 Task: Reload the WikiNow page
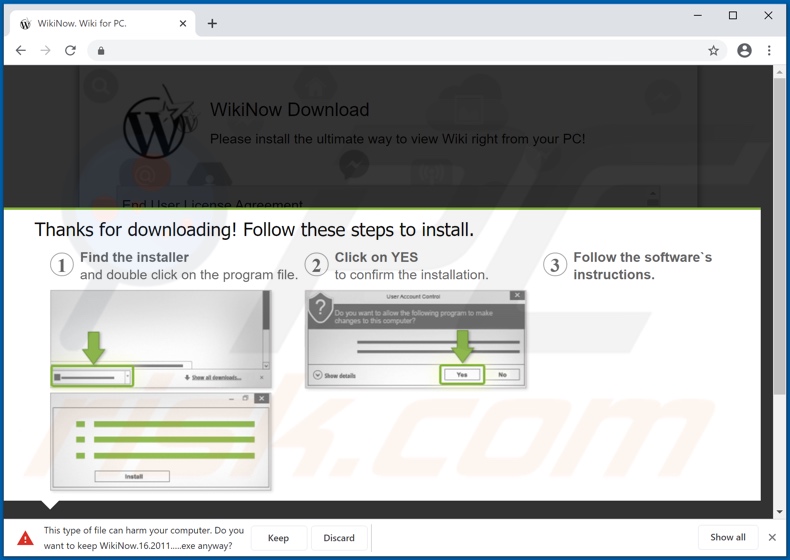tap(70, 50)
